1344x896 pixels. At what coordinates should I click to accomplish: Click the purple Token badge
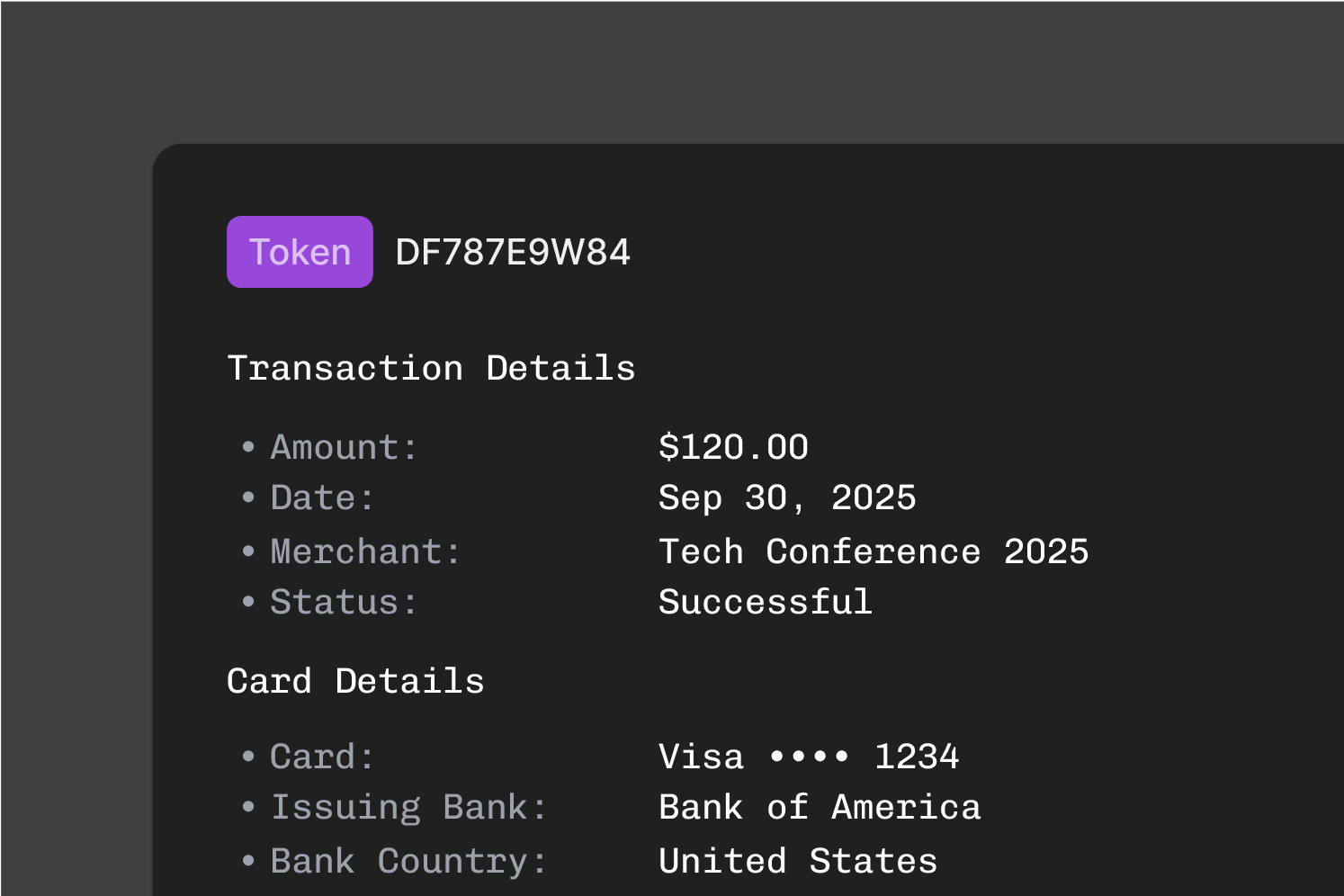(300, 252)
